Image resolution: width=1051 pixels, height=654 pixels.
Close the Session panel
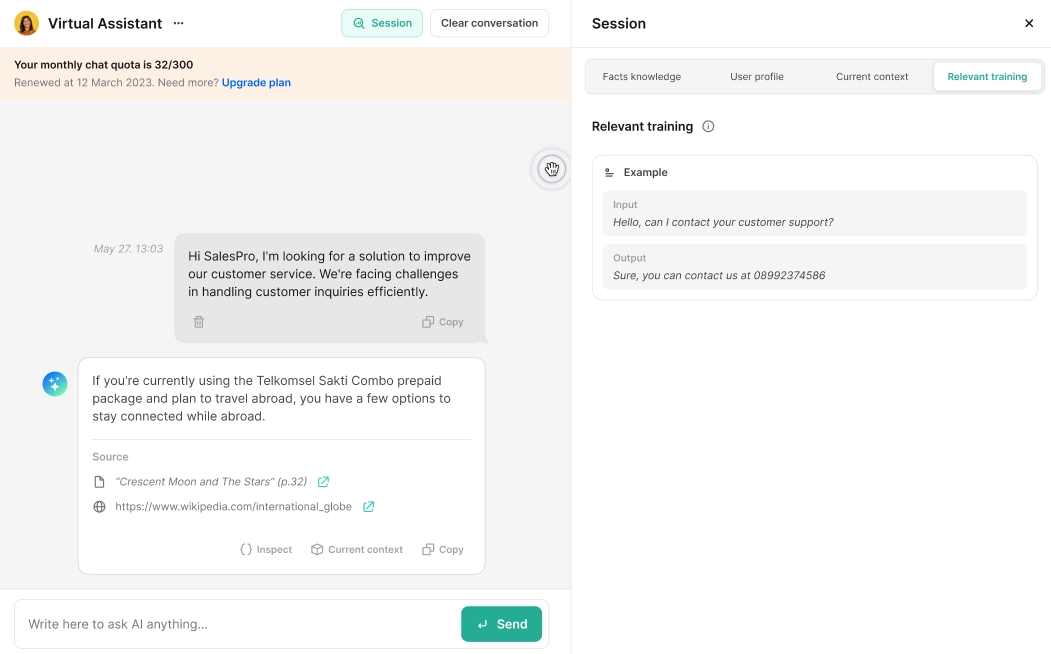pyautogui.click(x=1029, y=23)
